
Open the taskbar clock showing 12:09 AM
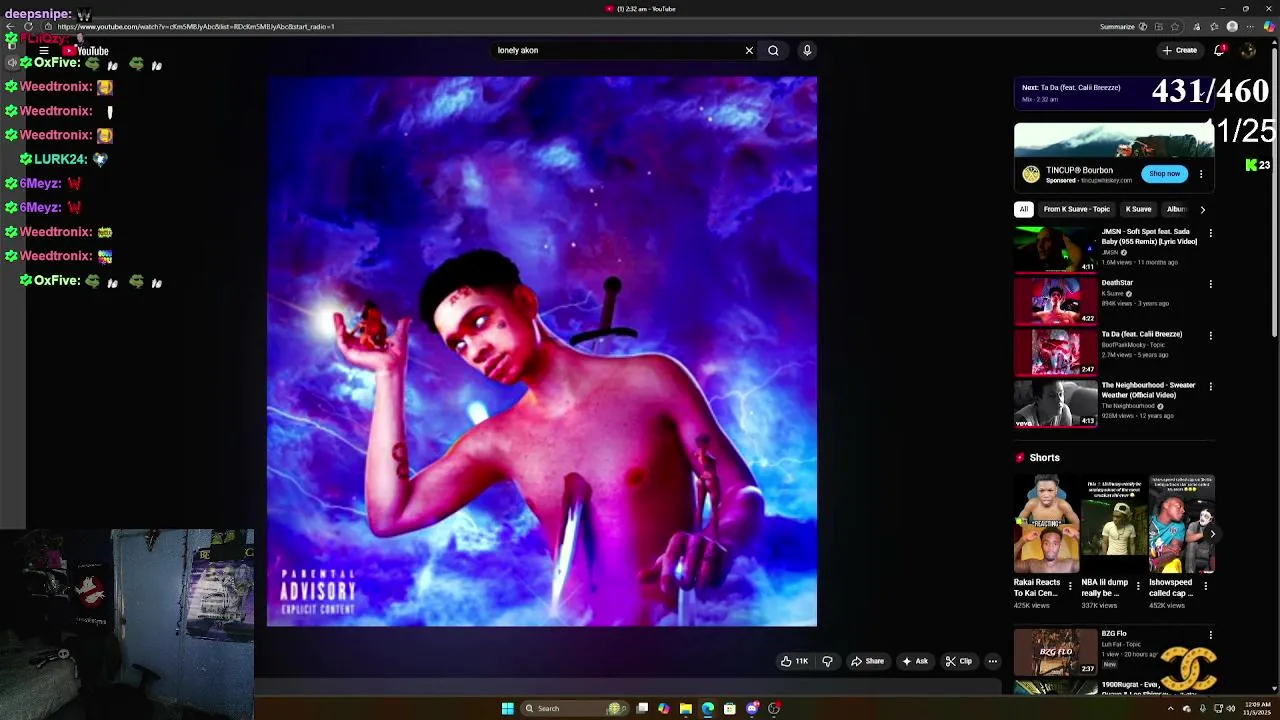pyautogui.click(x=1258, y=708)
